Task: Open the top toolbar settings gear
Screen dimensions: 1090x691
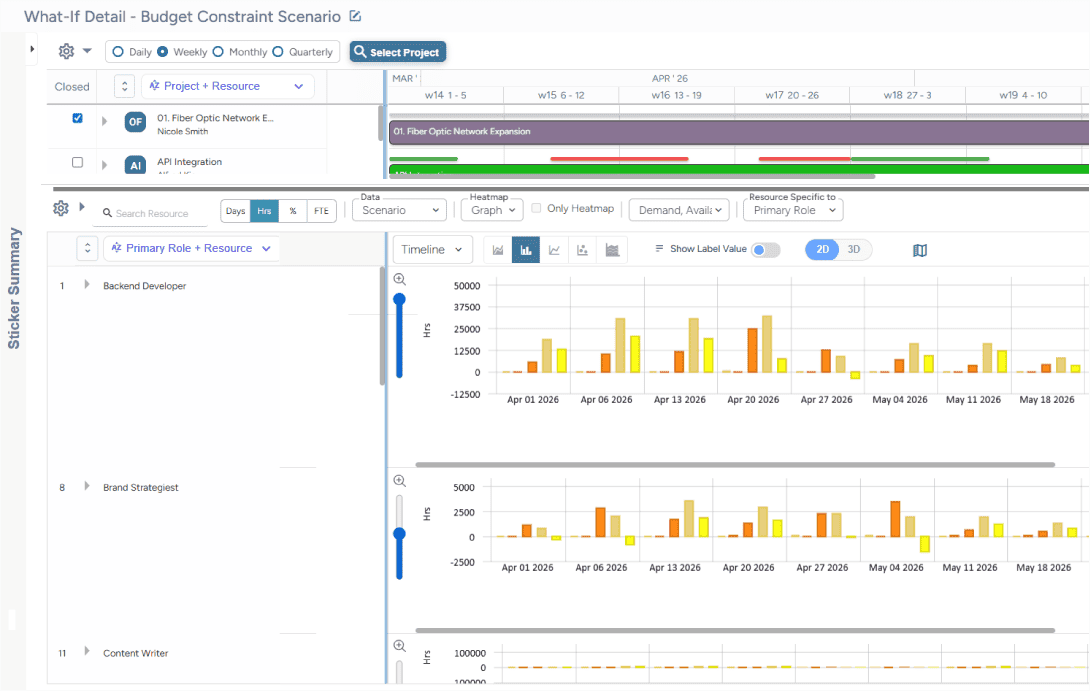Action: [x=66, y=51]
